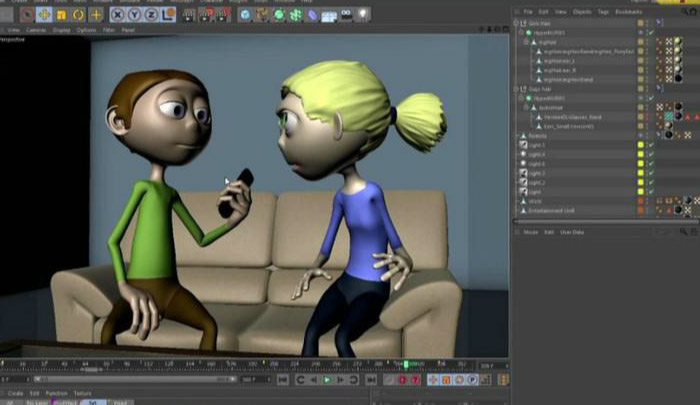Toggle red Autokeying button
This screenshot has height=405, width=700.
pyautogui.click(x=402, y=380)
